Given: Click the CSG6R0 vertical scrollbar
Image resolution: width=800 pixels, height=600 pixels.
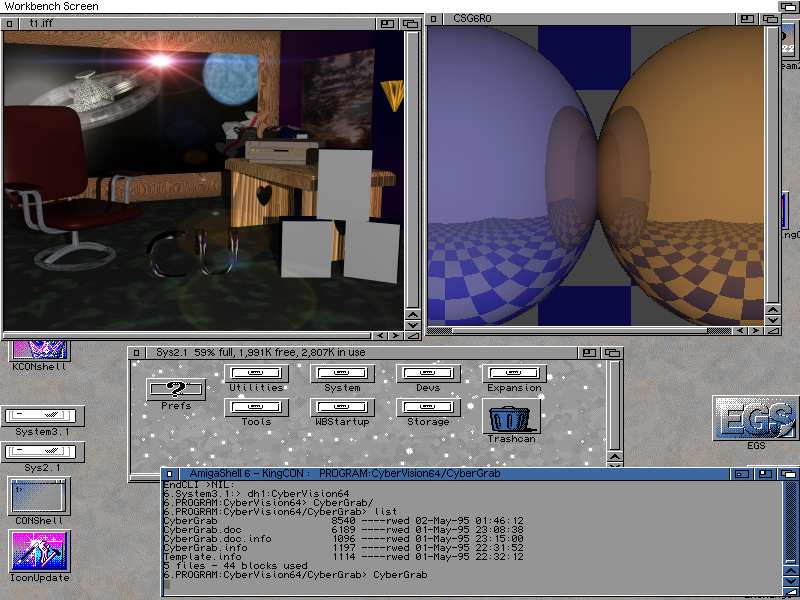Looking at the screenshot, I should click(x=773, y=165).
